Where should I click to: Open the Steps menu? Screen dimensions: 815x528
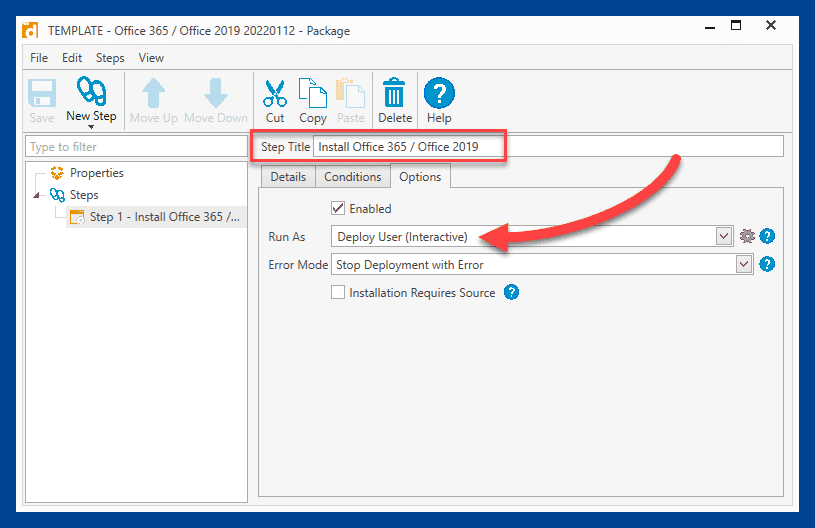[110, 58]
